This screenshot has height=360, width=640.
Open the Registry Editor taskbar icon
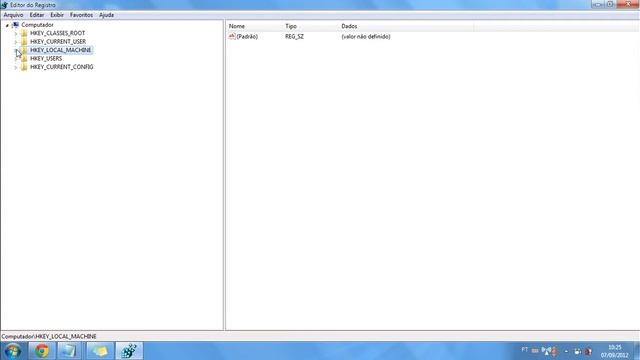129,351
